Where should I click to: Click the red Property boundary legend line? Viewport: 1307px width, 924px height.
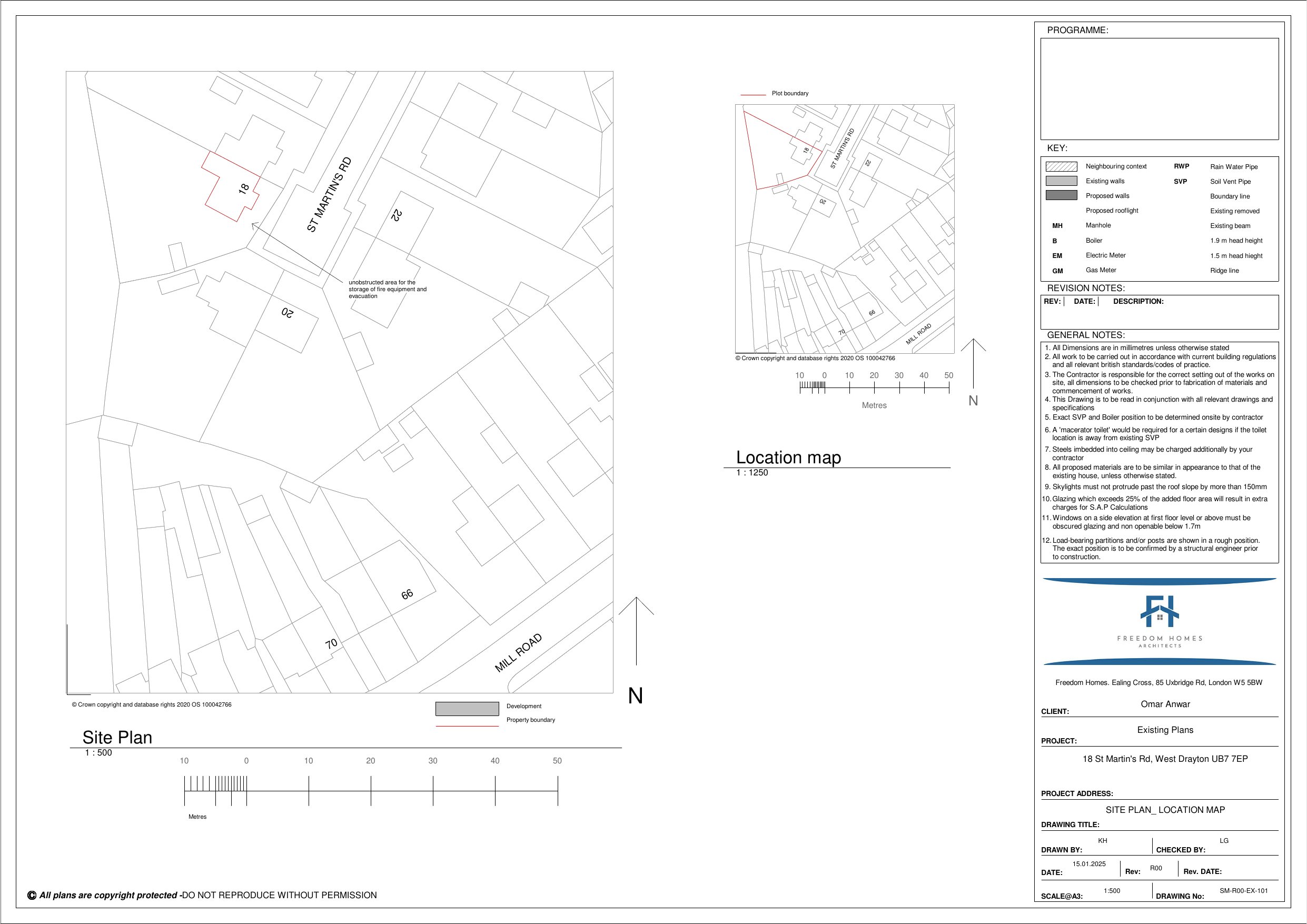point(467,727)
